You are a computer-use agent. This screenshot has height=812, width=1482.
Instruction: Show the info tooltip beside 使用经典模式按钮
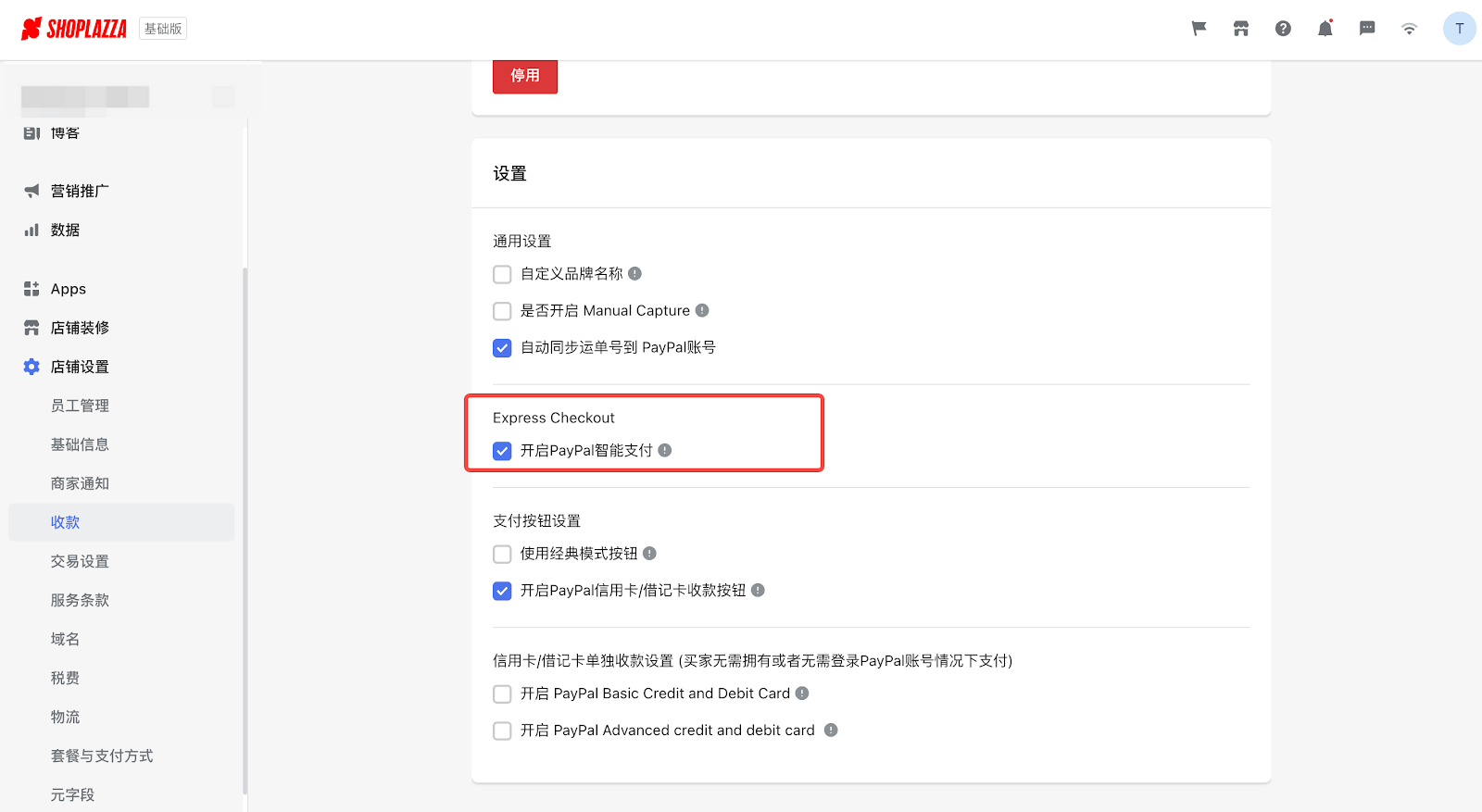coord(649,553)
